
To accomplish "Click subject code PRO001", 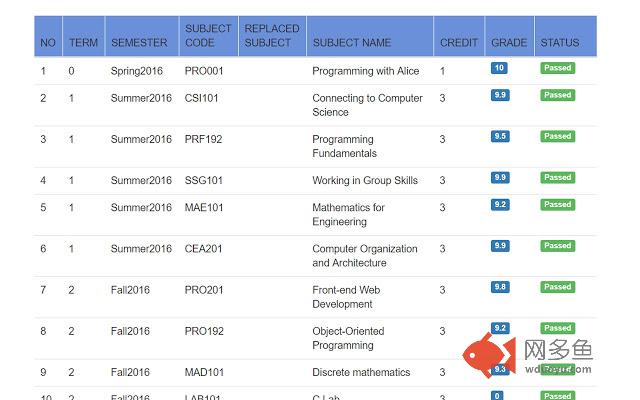I will click(x=204, y=71).
